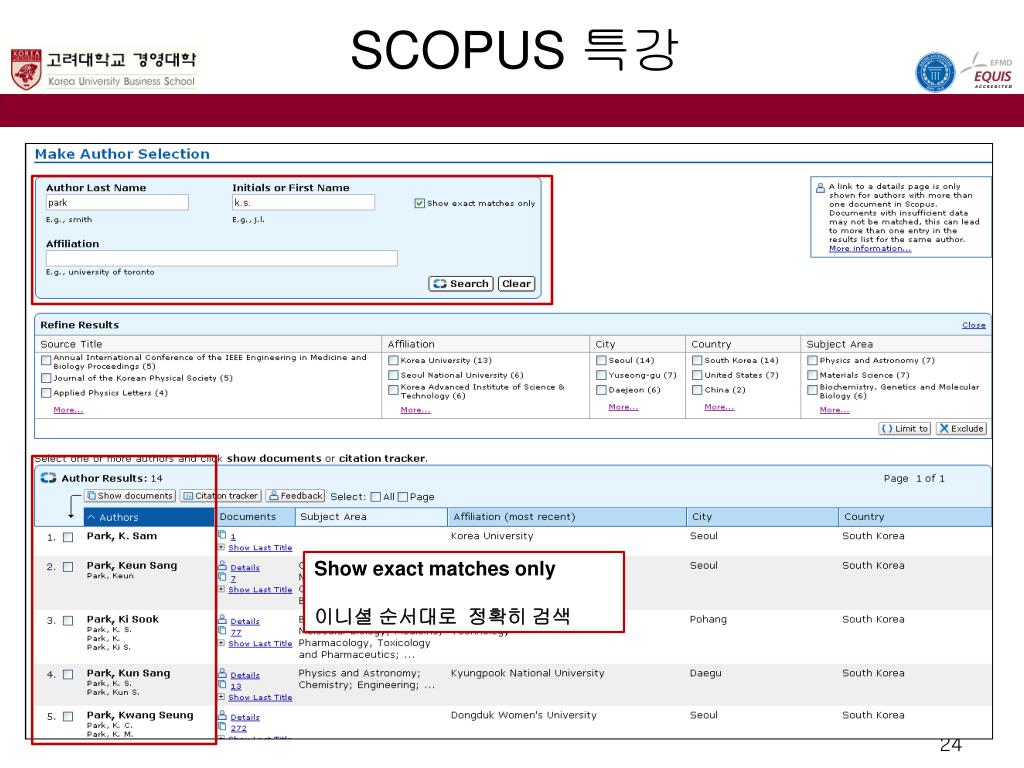Check Applied Physics Letters source title
Image resolution: width=1024 pixels, height=768 pixels.
[x=46, y=393]
